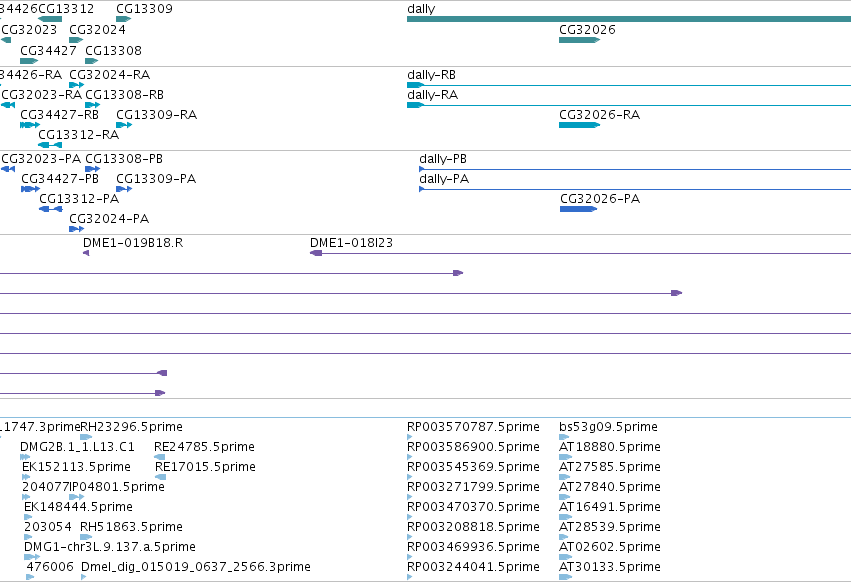The height and width of the screenshot is (582, 851).
Task: Select the CG34427-RB transcript glyph
Action: tap(30, 125)
